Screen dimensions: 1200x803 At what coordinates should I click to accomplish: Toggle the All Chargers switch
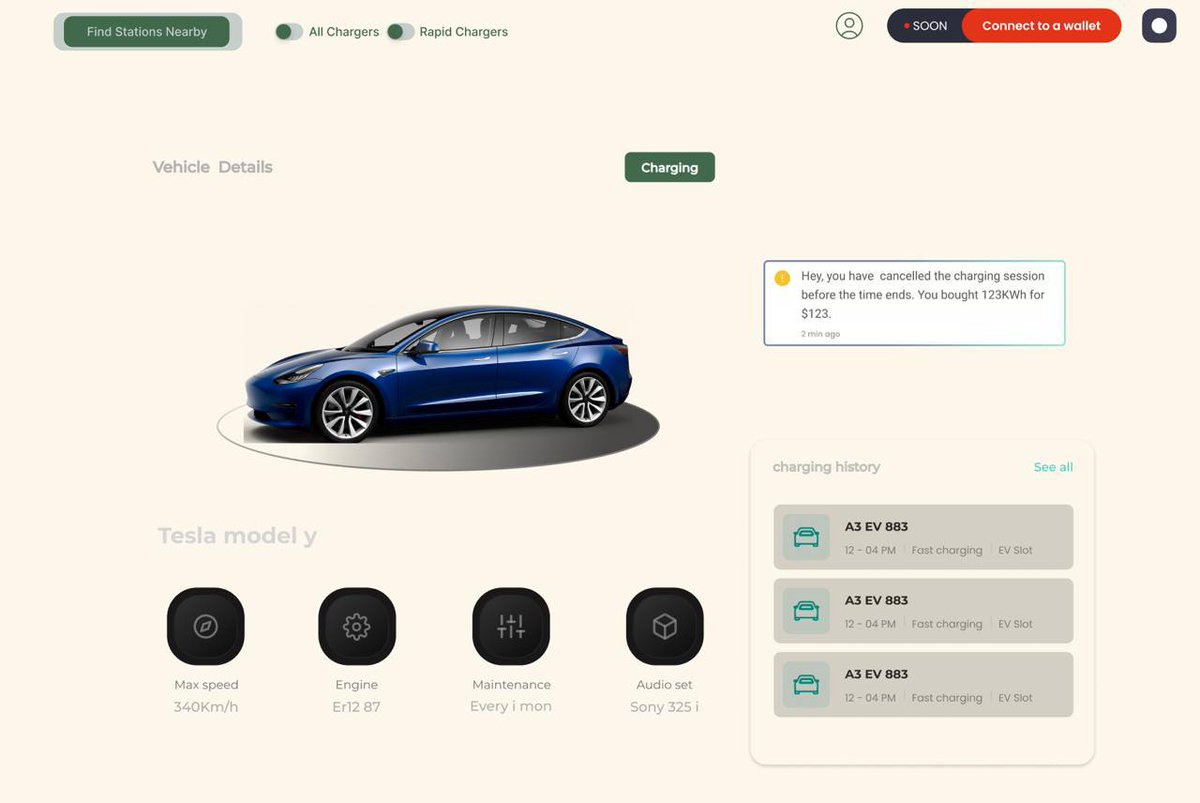click(x=289, y=32)
